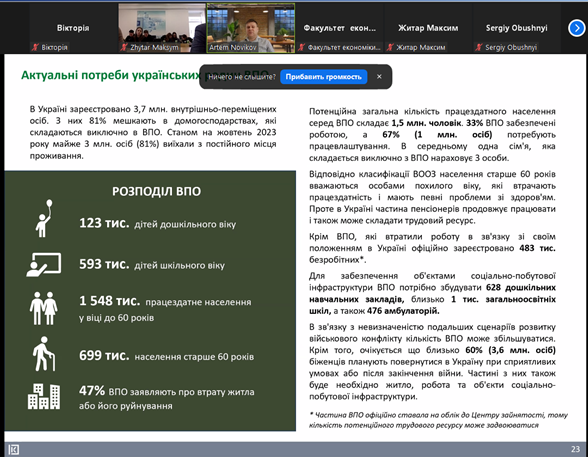Screen dimensions: 588x457
Task: Click the man and woman icon
Action: click(x=44, y=308)
